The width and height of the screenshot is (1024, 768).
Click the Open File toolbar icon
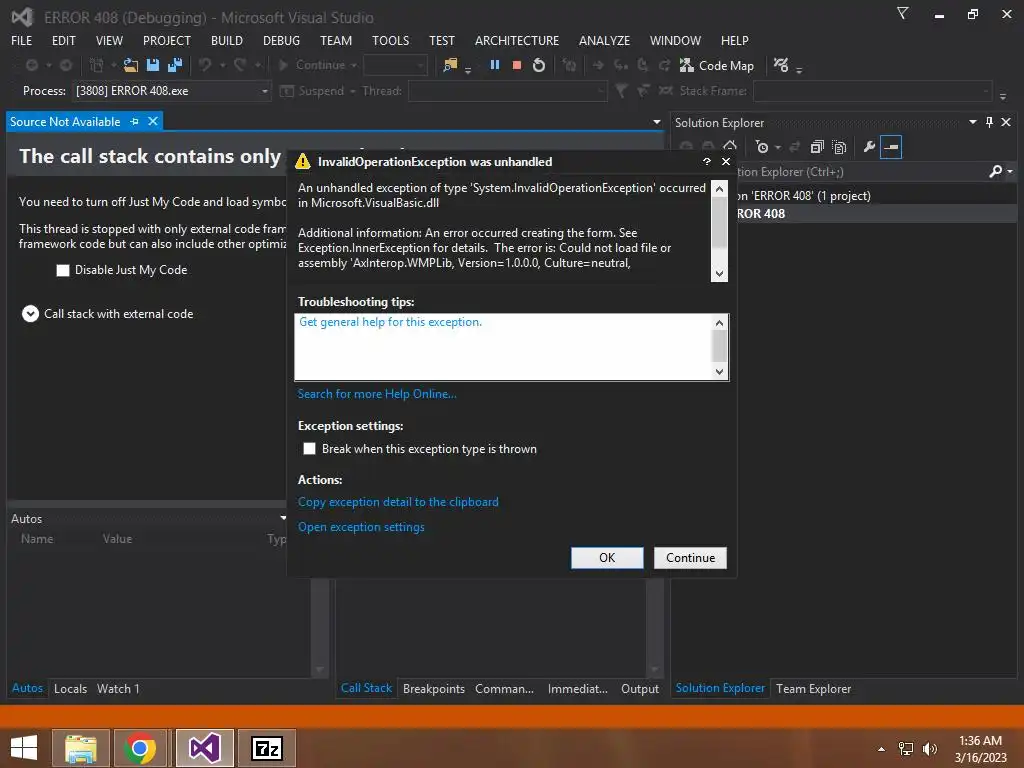[x=131, y=65]
